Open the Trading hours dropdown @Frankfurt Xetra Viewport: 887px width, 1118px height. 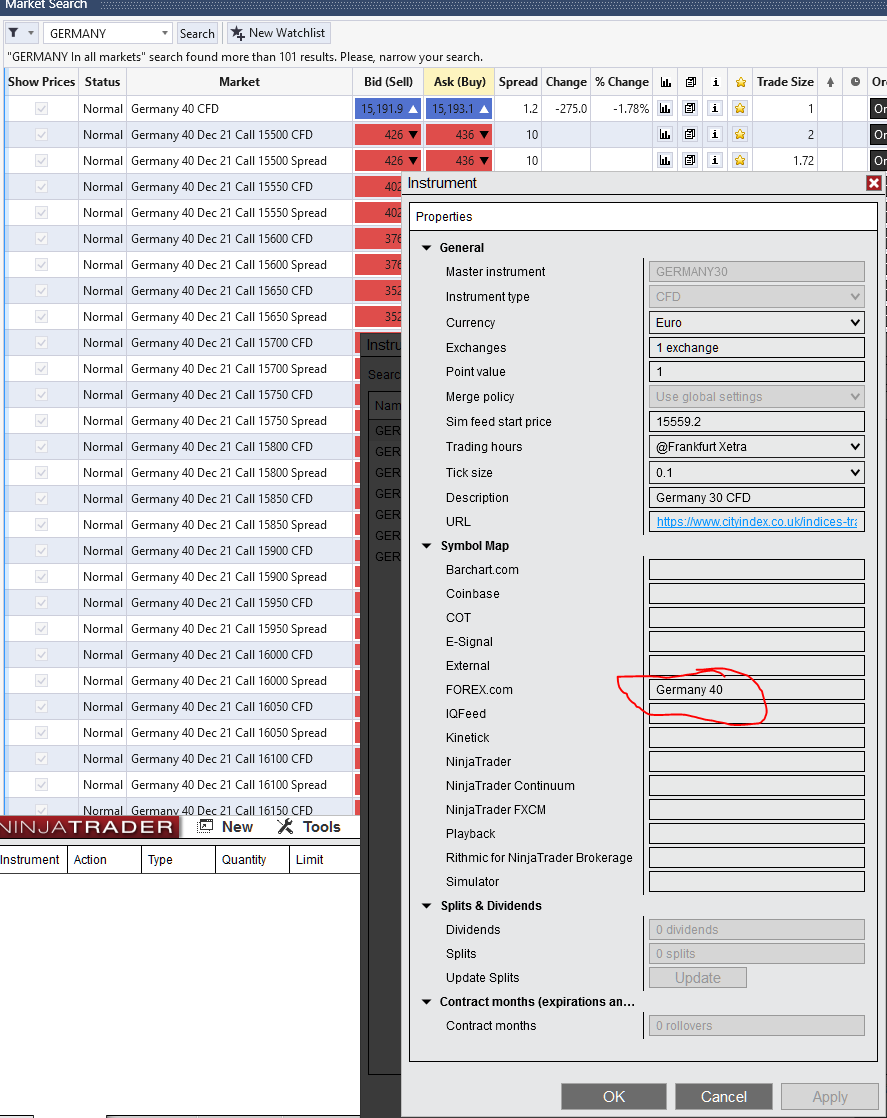(x=757, y=446)
